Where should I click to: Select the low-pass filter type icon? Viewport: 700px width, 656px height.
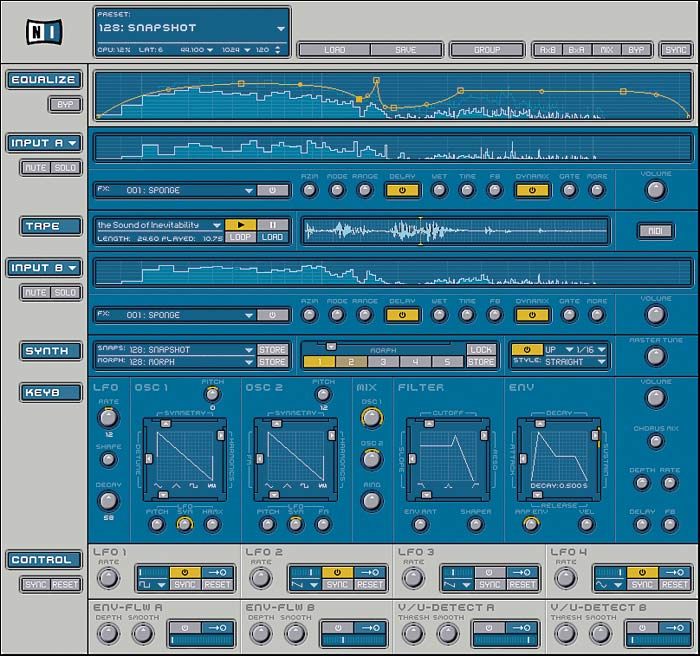[x=421, y=485]
